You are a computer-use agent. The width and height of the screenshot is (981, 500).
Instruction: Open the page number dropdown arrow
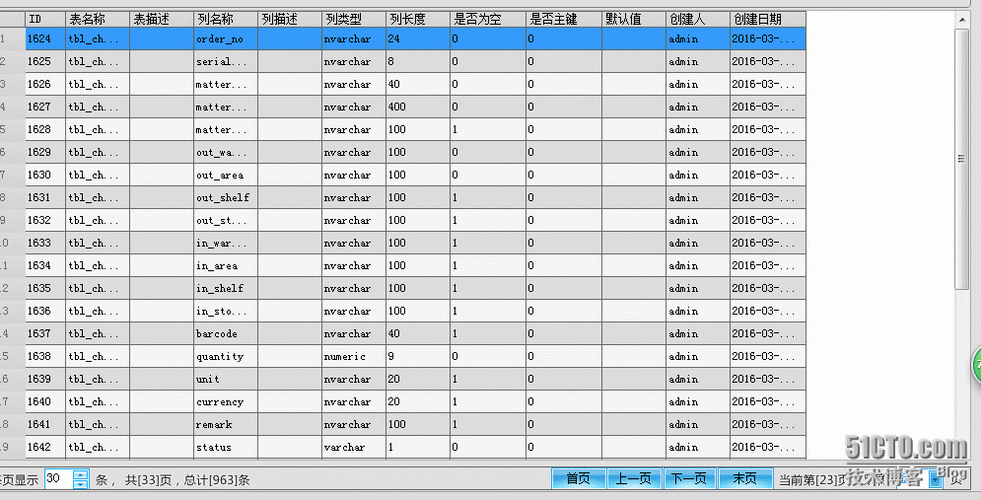click(x=936, y=480)
